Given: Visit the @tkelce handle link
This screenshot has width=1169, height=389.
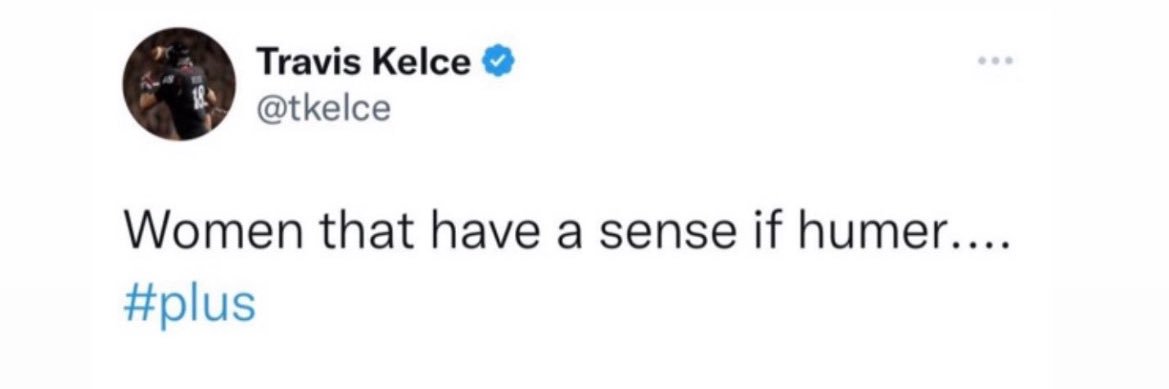Looking at the screenshot, I should point(324,110).
